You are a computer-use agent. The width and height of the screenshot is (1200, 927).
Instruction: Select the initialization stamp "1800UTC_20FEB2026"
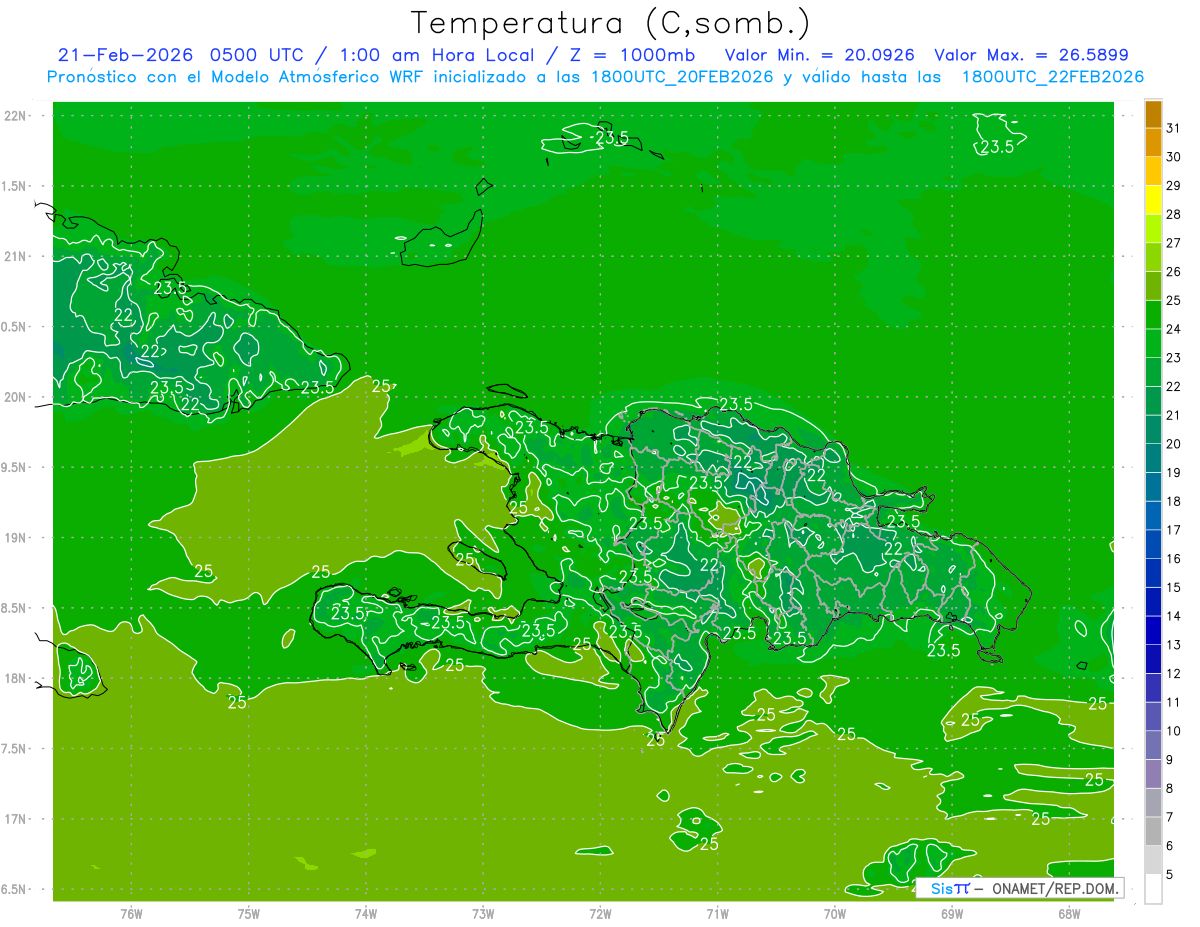coord(682,77)
